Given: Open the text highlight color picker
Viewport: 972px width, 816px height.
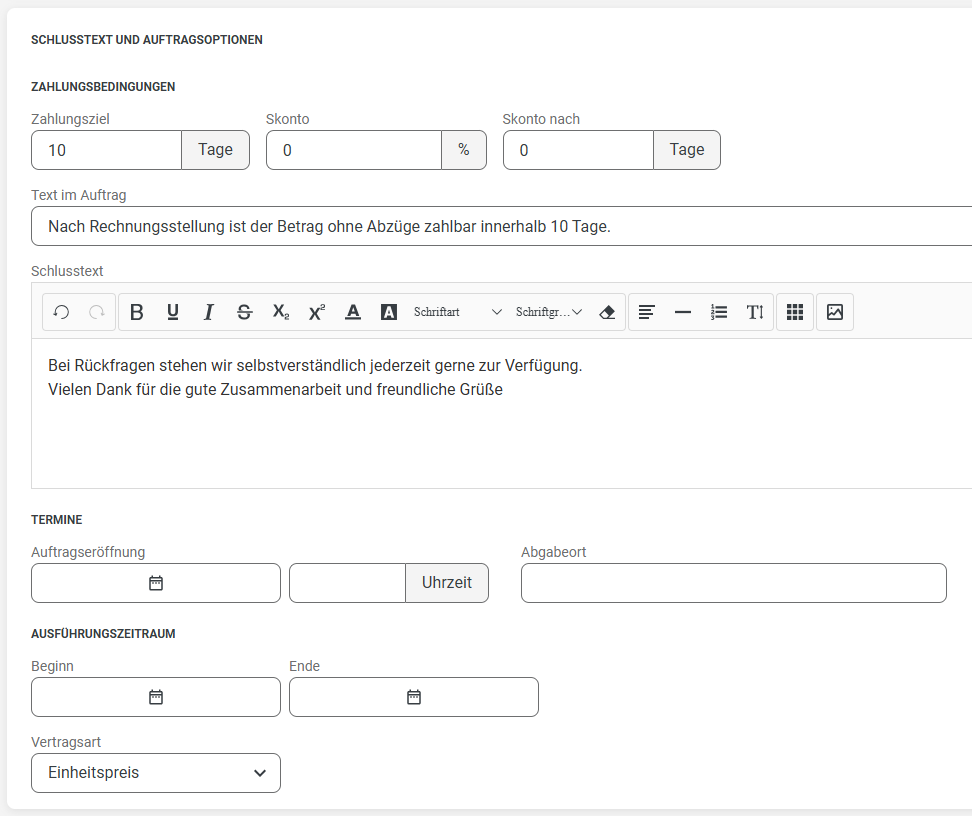Looking at the screenshot, I should [389, 312].
